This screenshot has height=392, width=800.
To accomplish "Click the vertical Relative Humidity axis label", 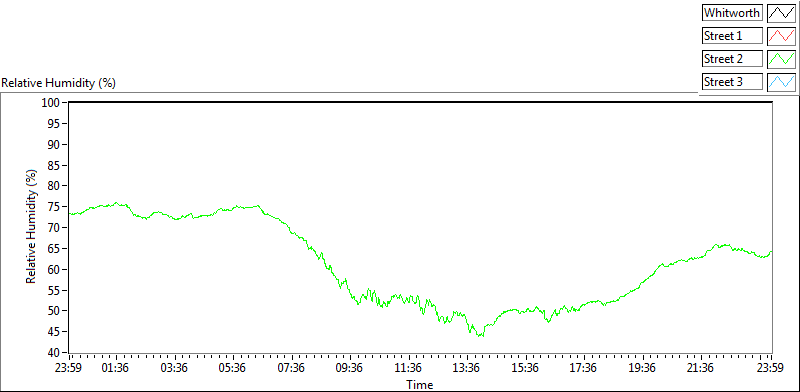I will point(32,228).
